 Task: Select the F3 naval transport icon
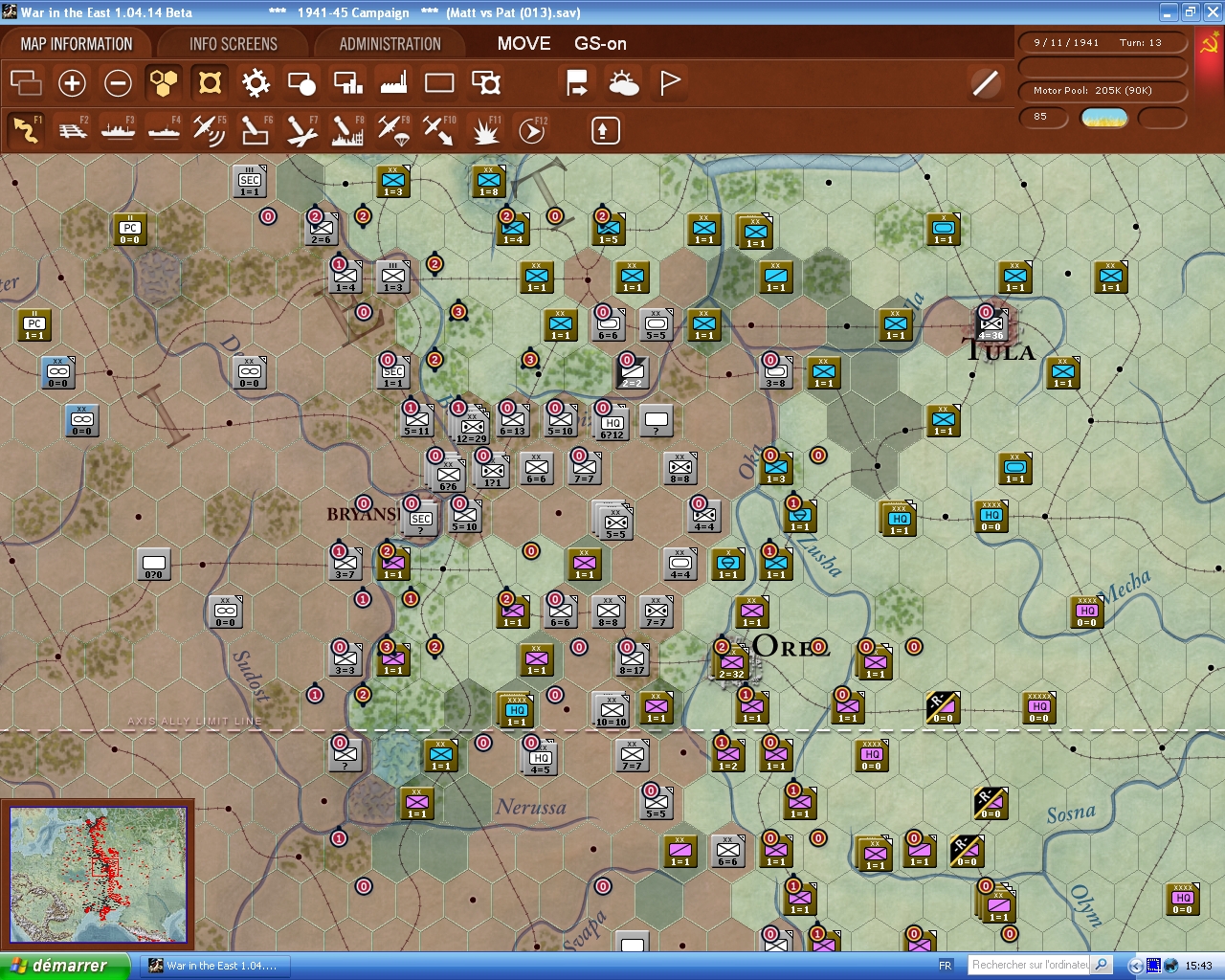pos(118,129)
